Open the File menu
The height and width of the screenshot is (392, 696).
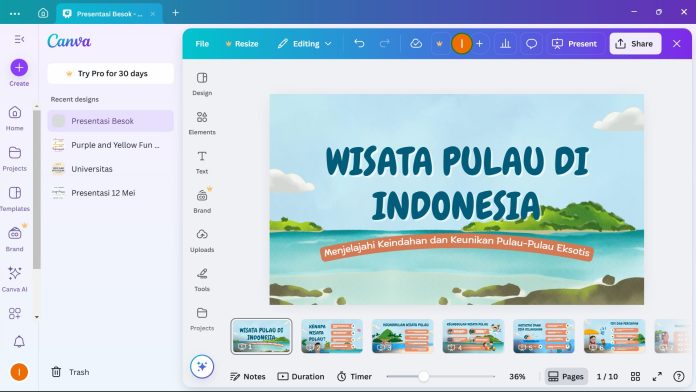coord(202,44)
